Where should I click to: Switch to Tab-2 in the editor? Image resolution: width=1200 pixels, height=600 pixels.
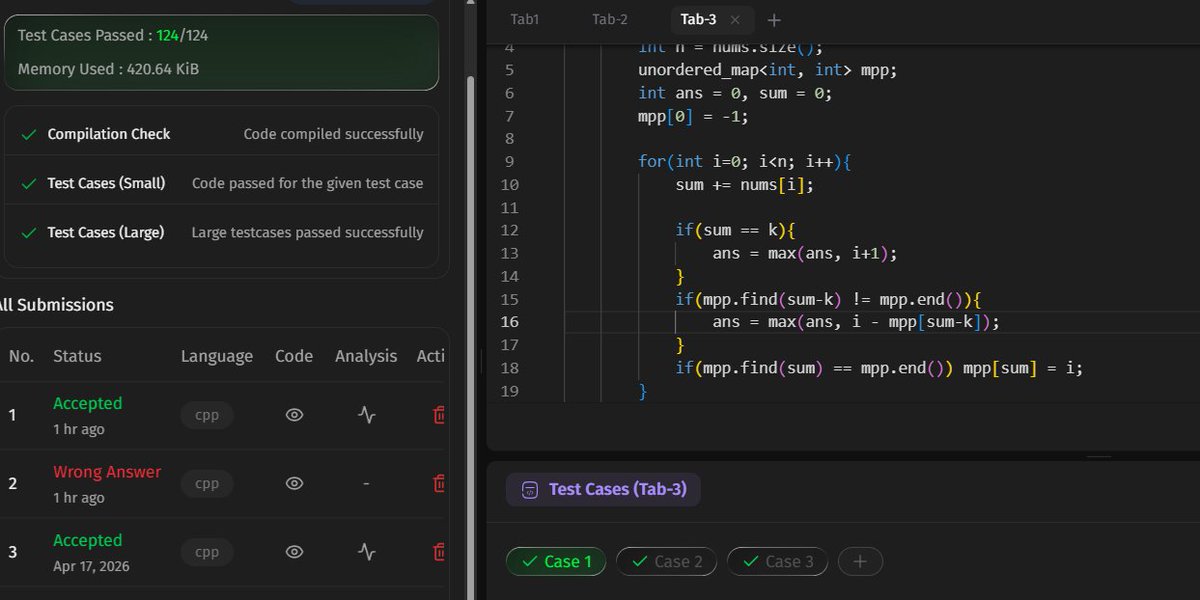click(610, 19)
